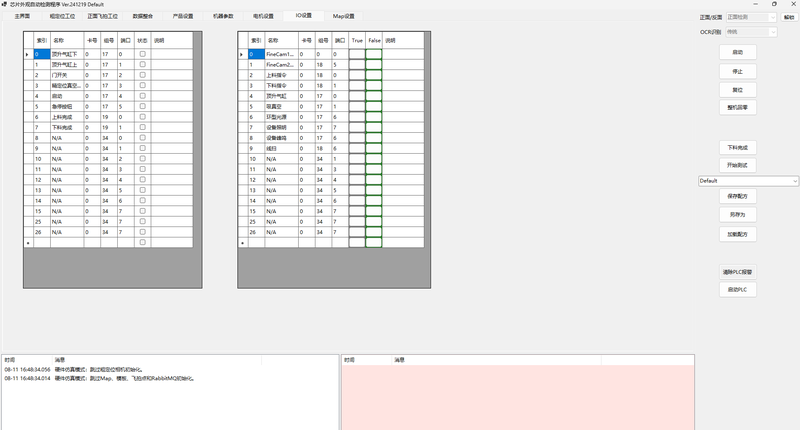Switch to the 数据整合 tab
The width and height of the screenshot is (800, 430).
tap(143, 16)
